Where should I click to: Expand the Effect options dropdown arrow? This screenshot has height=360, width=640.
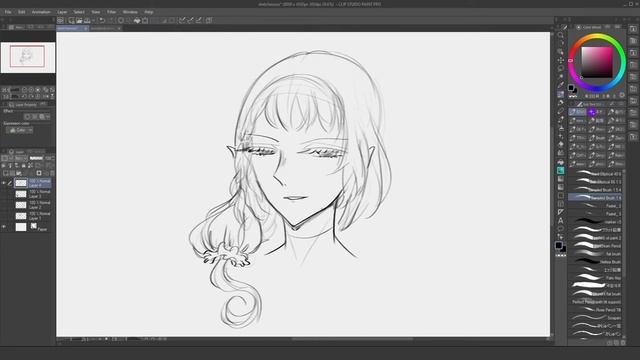48,117
